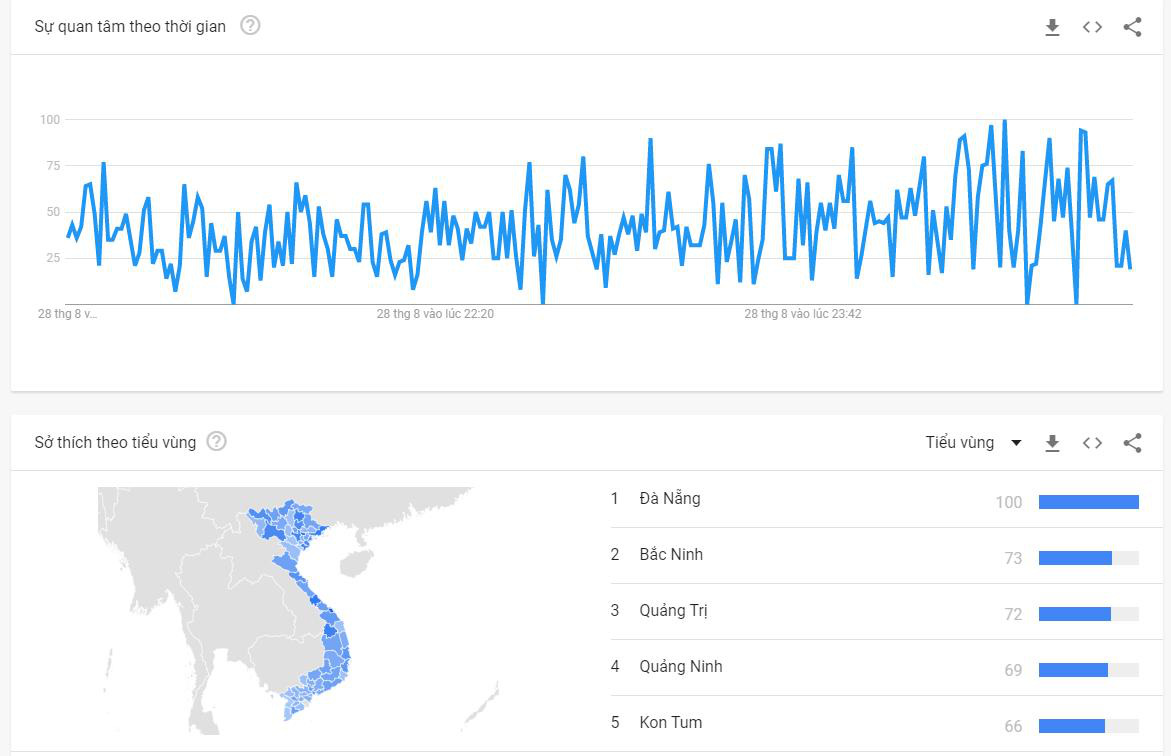Share the interest over time chart

(1132, 28)
